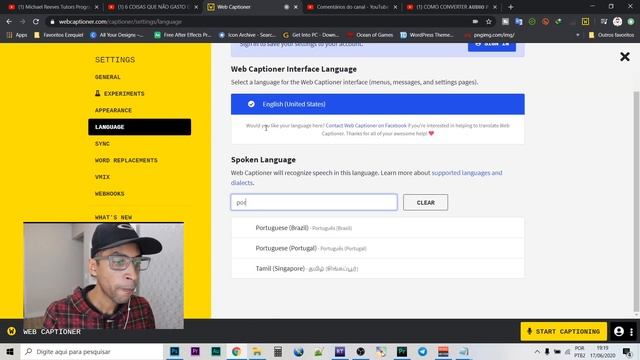Screen dimensions: 640x360
Task: Show hidden system tray icons
Action: 537,351
